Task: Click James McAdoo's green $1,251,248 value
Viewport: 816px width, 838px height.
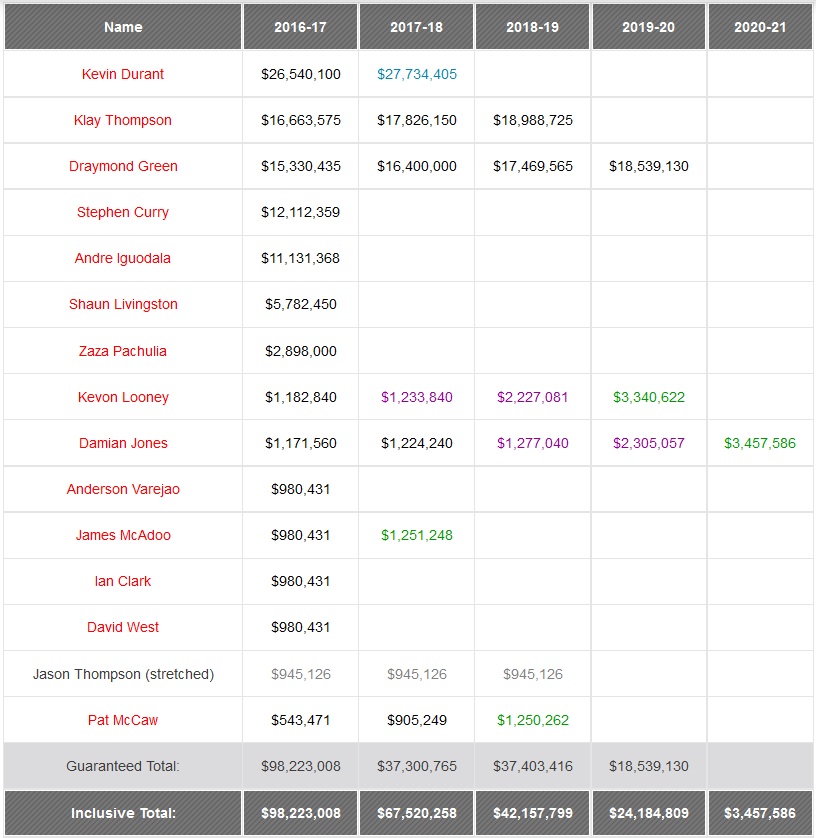Action: 417,535
